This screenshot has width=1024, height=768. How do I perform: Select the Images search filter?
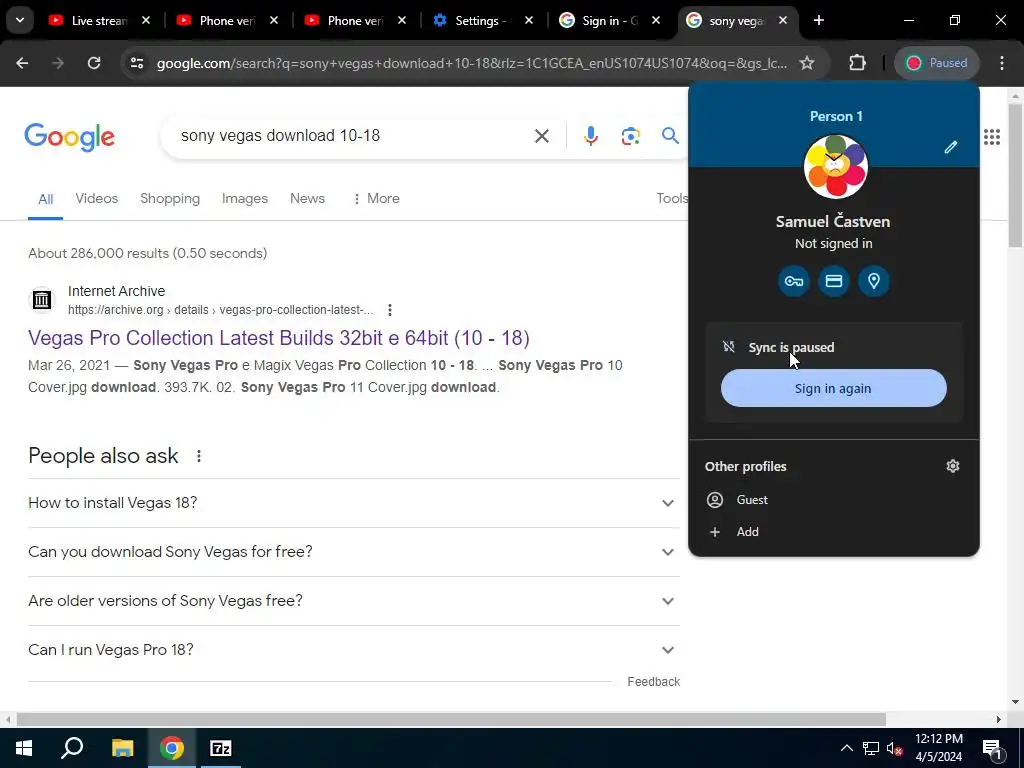point(245,199)
